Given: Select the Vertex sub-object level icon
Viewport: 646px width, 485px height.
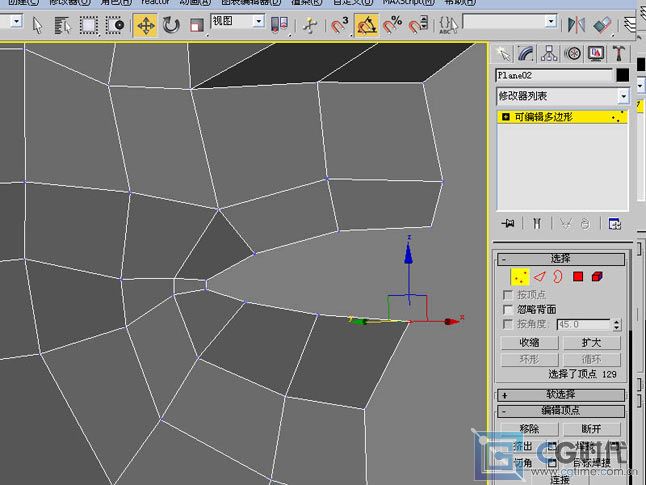Looking at the screenshot, I should coord(520,276).
